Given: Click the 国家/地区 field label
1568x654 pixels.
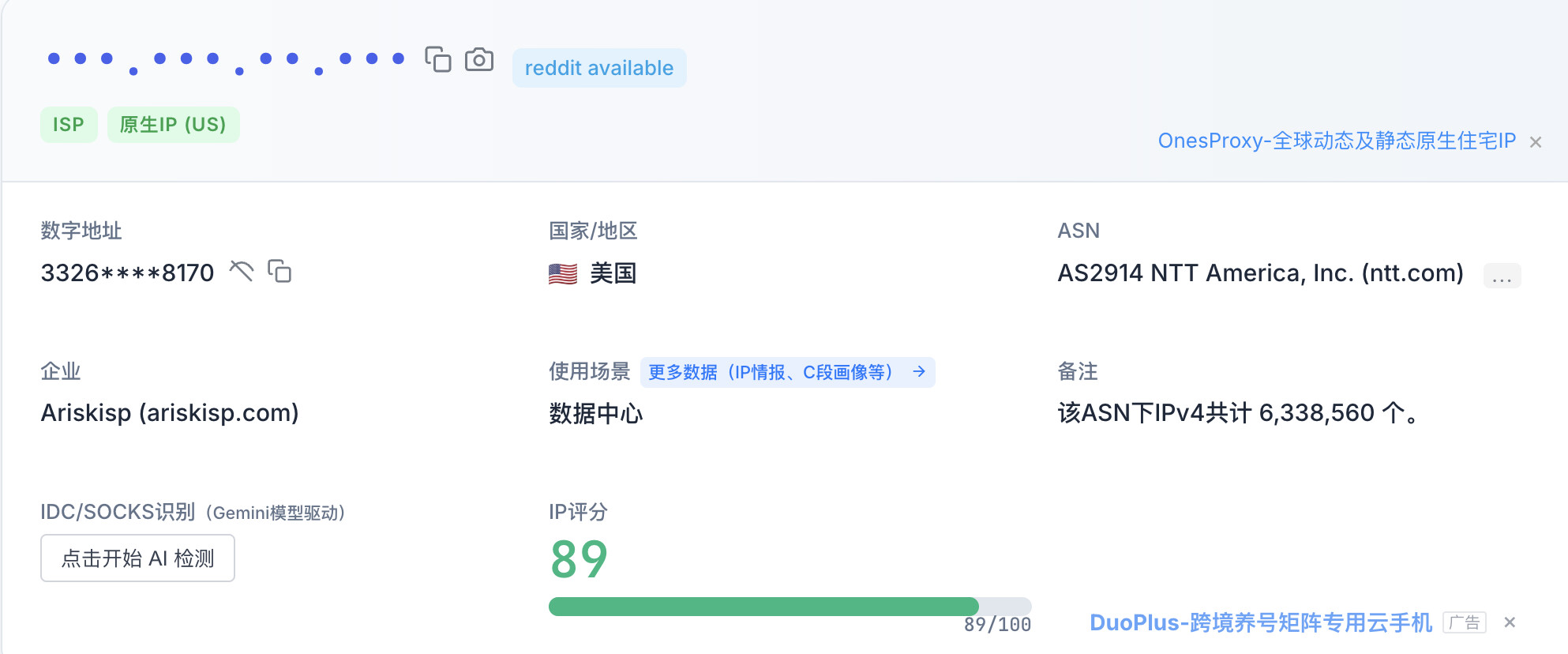Looking at the screenshot, I should tap(593, 231).
